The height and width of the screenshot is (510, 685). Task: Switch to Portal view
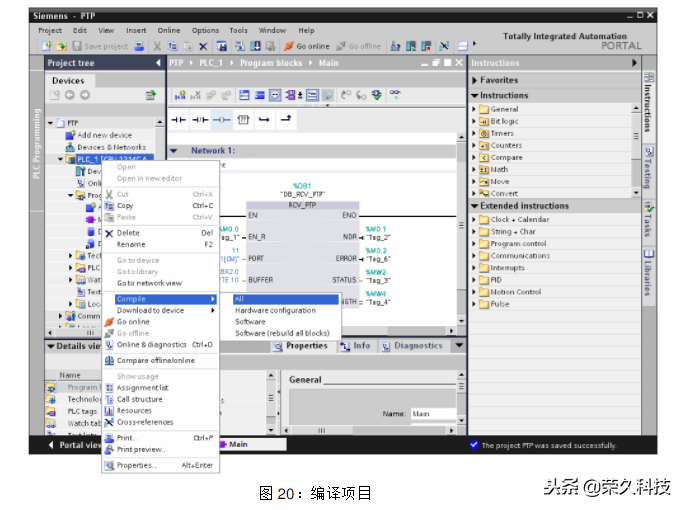(74, 445)
